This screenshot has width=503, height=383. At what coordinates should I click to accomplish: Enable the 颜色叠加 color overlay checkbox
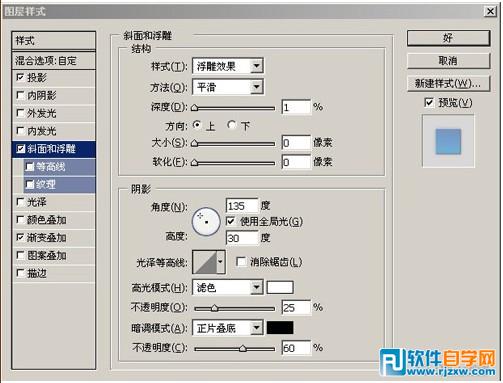[20, 220]
